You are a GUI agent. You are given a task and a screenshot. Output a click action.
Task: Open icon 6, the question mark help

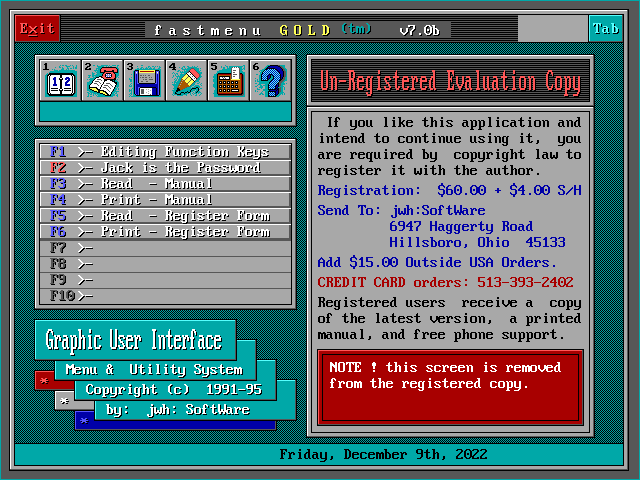pyautogui.click(x=271, y=80)
